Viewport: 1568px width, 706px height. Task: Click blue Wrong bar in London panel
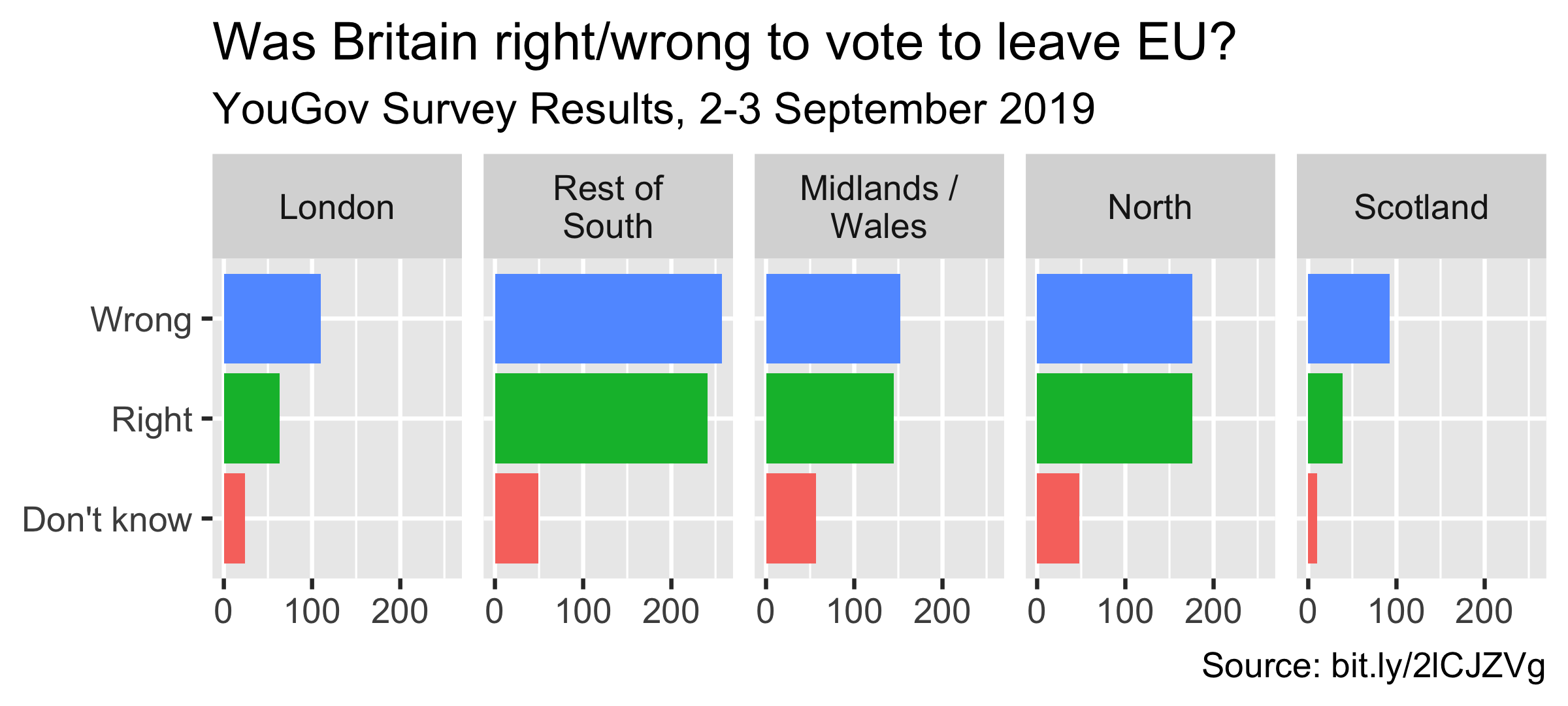tap(272, 318)
